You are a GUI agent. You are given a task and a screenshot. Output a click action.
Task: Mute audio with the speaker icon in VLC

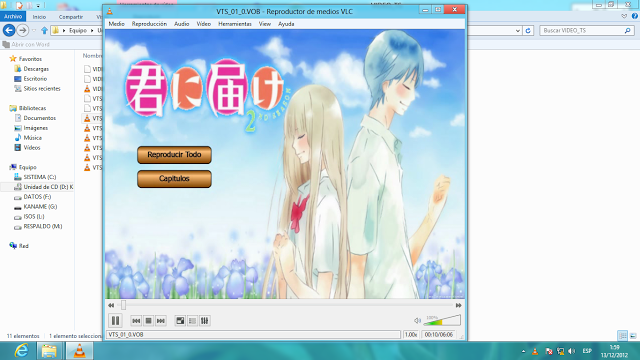click(x=417, y=321)
